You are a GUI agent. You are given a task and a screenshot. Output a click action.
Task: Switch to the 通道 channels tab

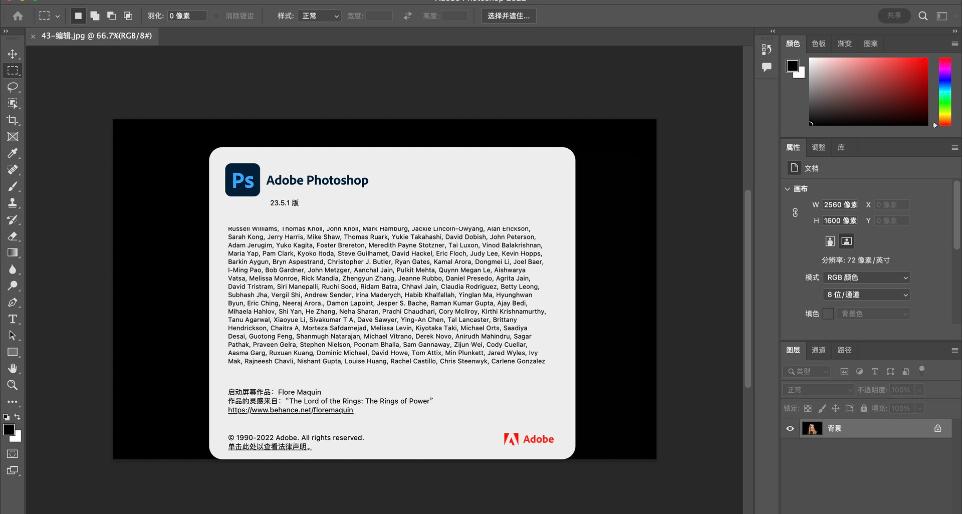point(818,350)
